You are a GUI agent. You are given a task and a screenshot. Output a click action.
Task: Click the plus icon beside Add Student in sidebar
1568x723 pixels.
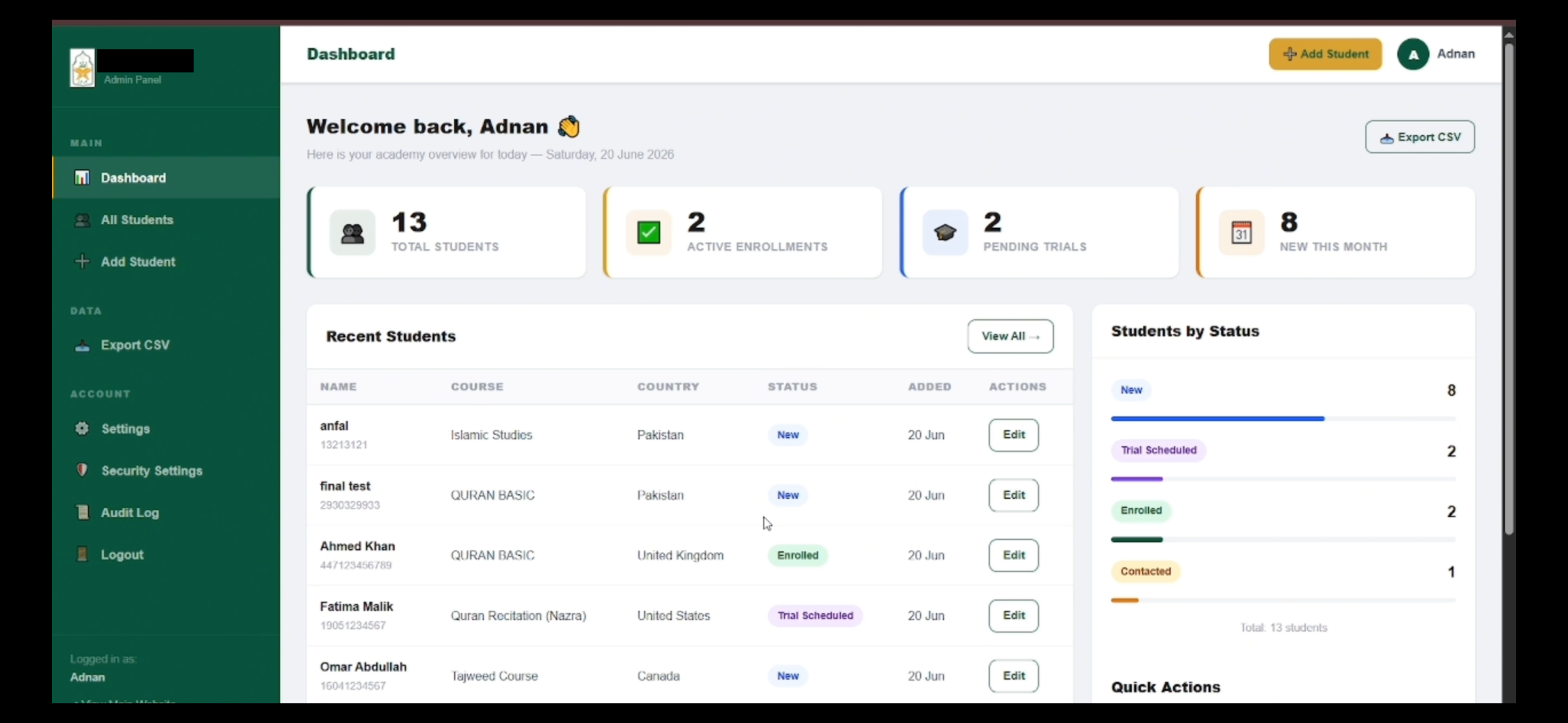click(x=81, y=262)
